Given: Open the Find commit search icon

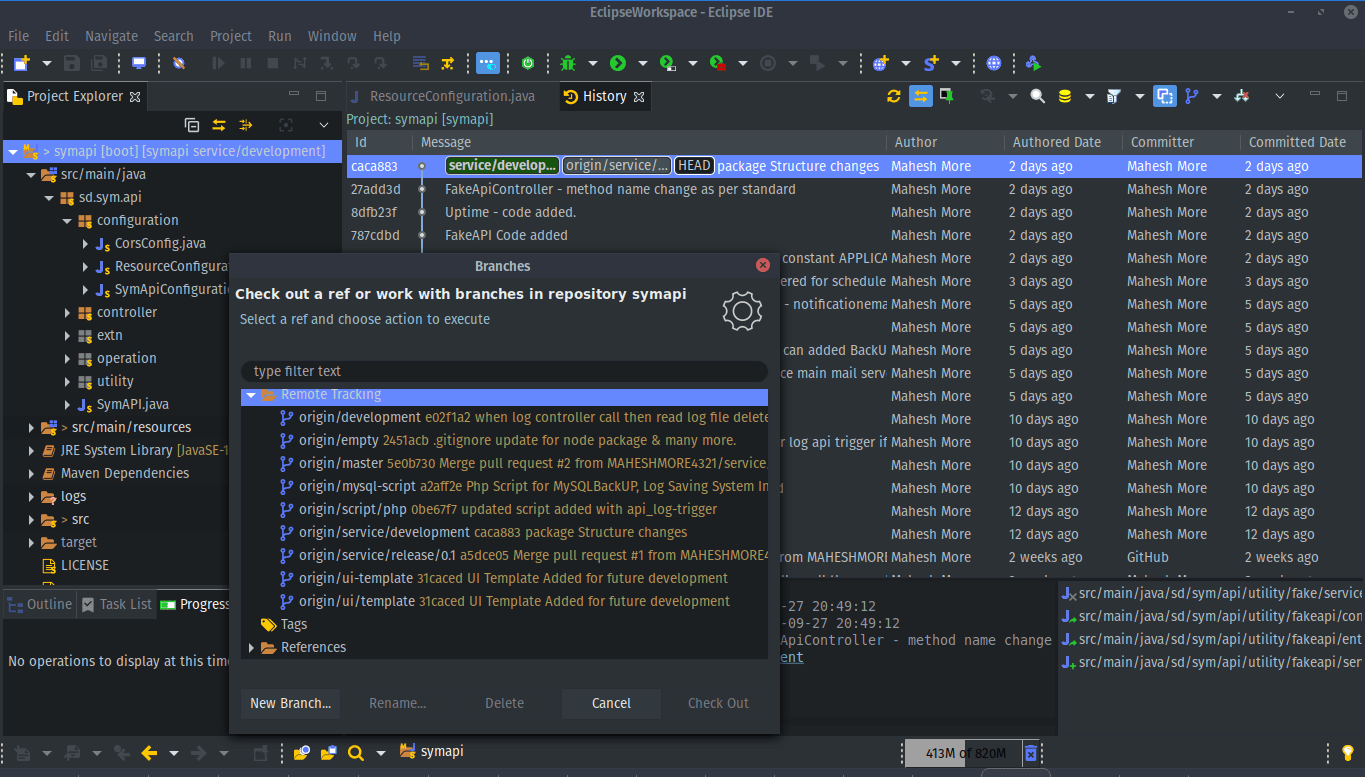Looking at the screenshot, I should click(1038, 96).
